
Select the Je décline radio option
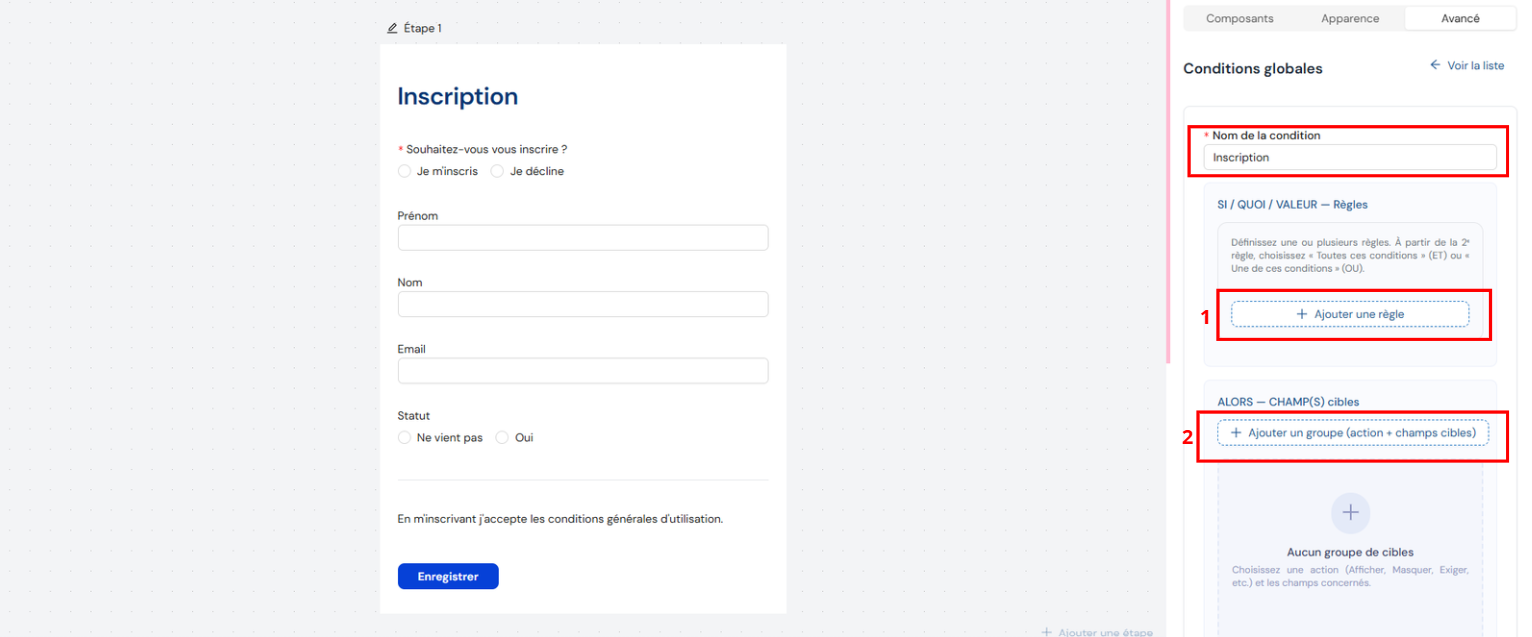[x=497, y=171]
